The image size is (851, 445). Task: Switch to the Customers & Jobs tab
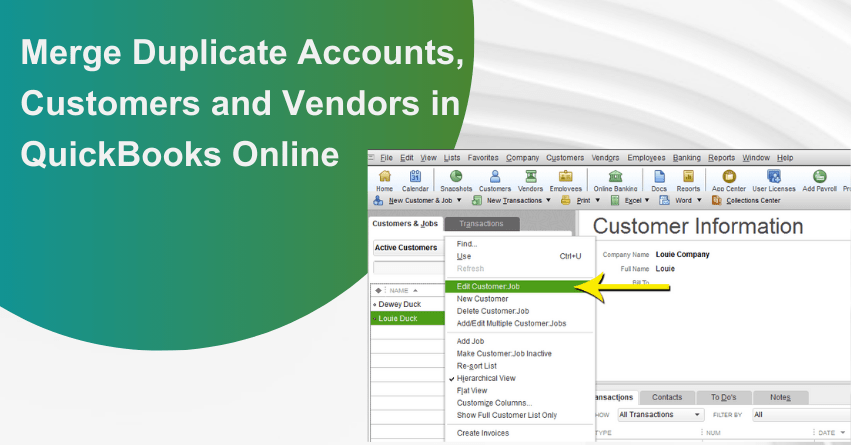click(405, 224)
